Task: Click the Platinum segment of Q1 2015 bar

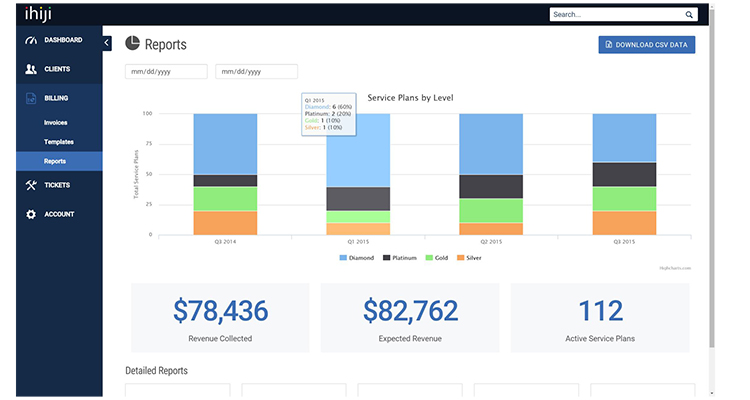Action: pyautogui.click(x=358, y=199)
